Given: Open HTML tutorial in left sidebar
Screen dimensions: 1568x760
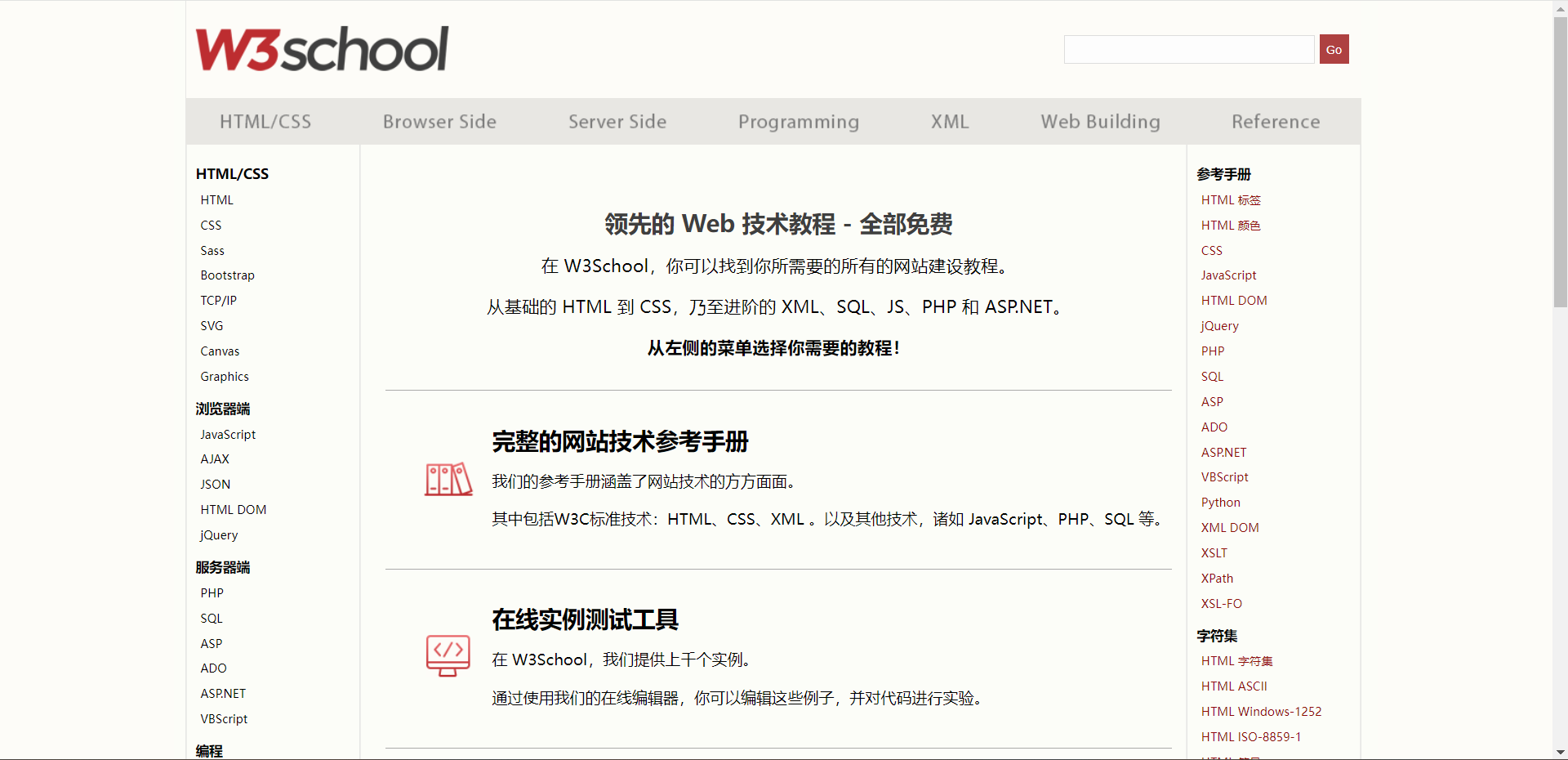Looking at the screenshot, I should point(217,200).
